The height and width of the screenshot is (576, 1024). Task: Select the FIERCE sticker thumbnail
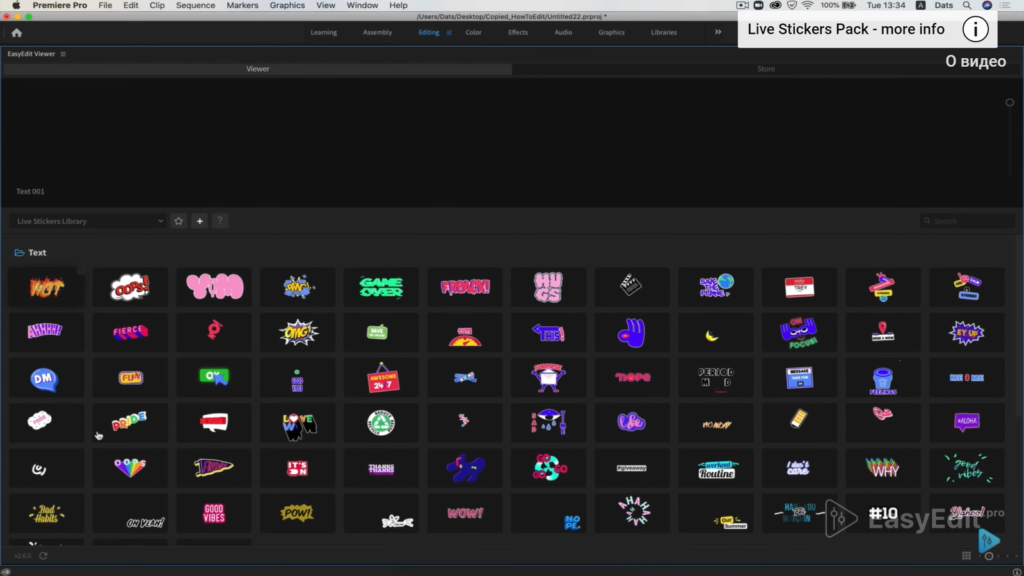tap(130, 332)
